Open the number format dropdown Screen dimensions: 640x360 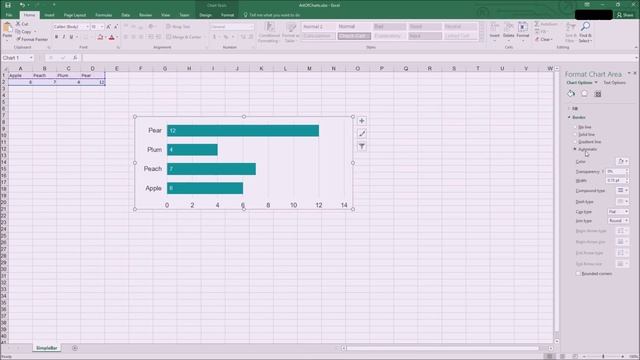click(251, 27)
